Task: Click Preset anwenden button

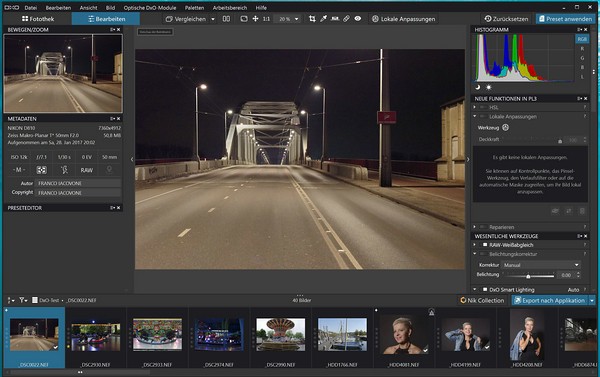Action: (565, 19)
